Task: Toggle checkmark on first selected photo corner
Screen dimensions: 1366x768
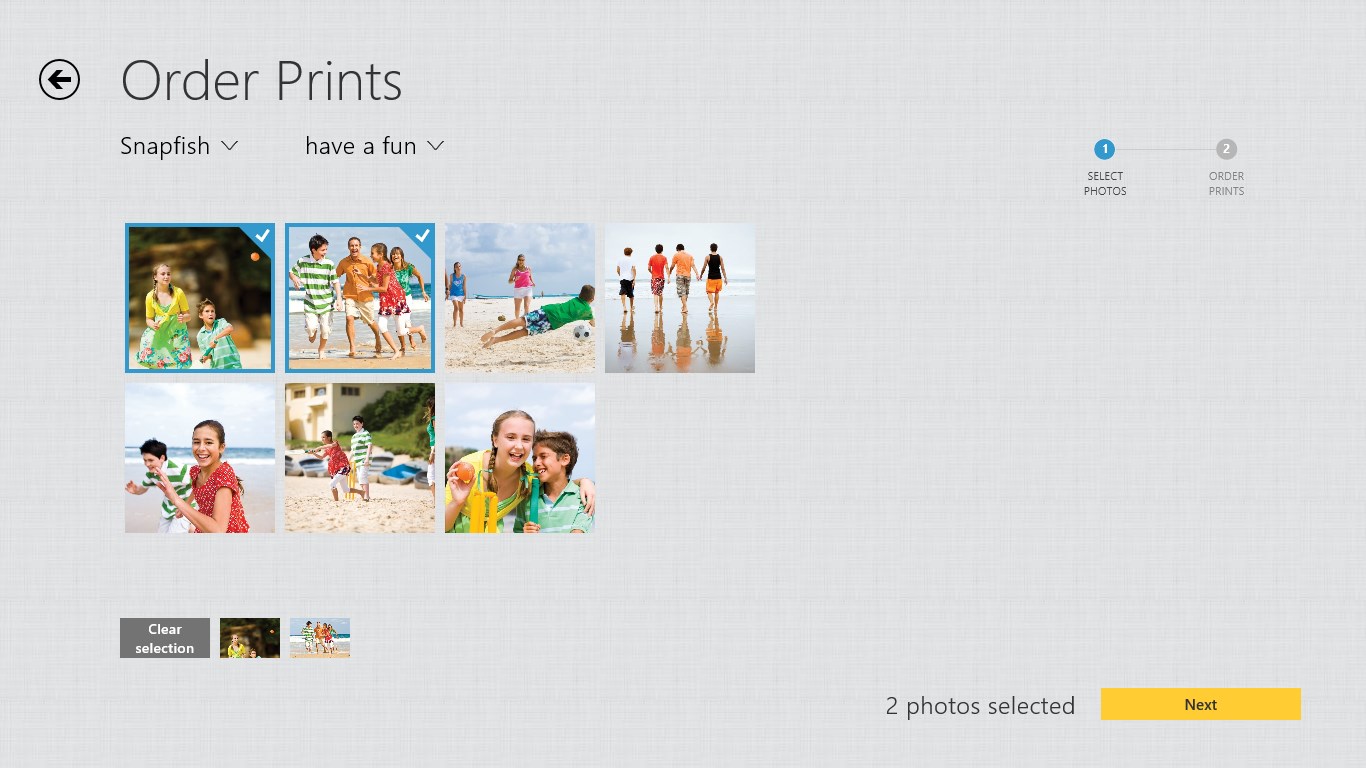Action: point(262,236)
